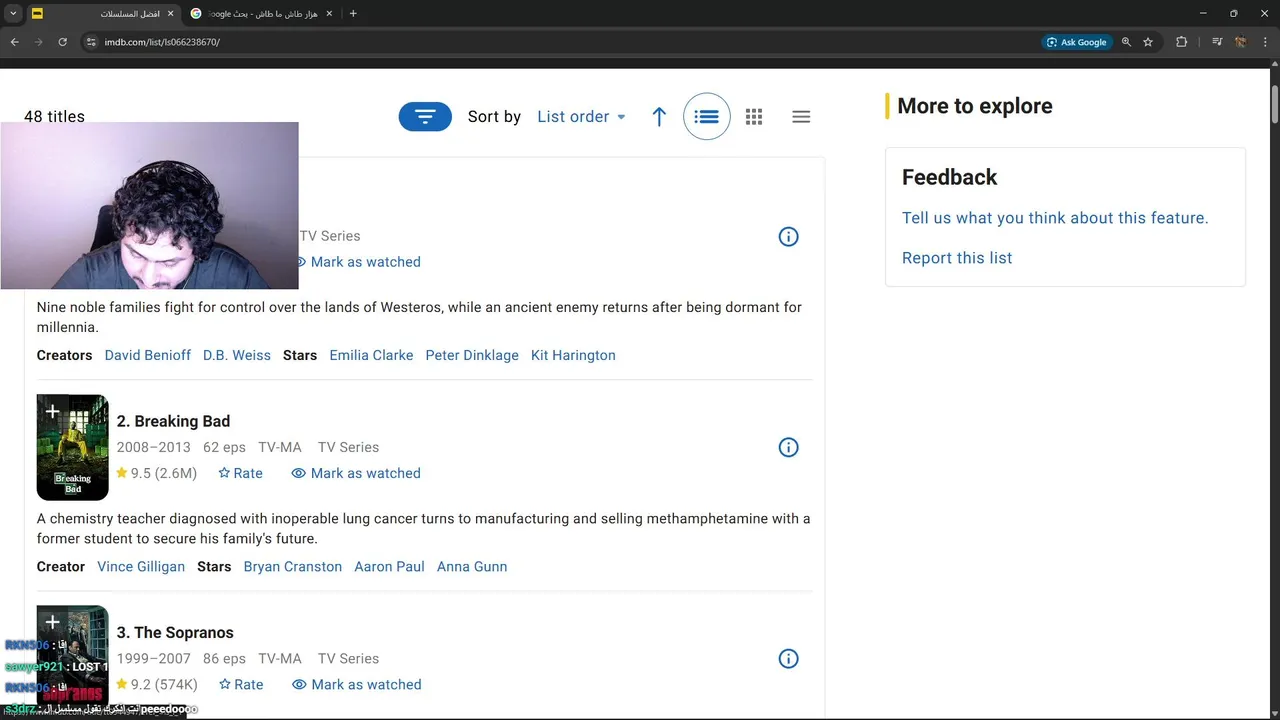Viewport: 1280px width, 720px height.
Task: Open the browser zoom indicator
Action: pyautogui.click(x=1126, y=42)
